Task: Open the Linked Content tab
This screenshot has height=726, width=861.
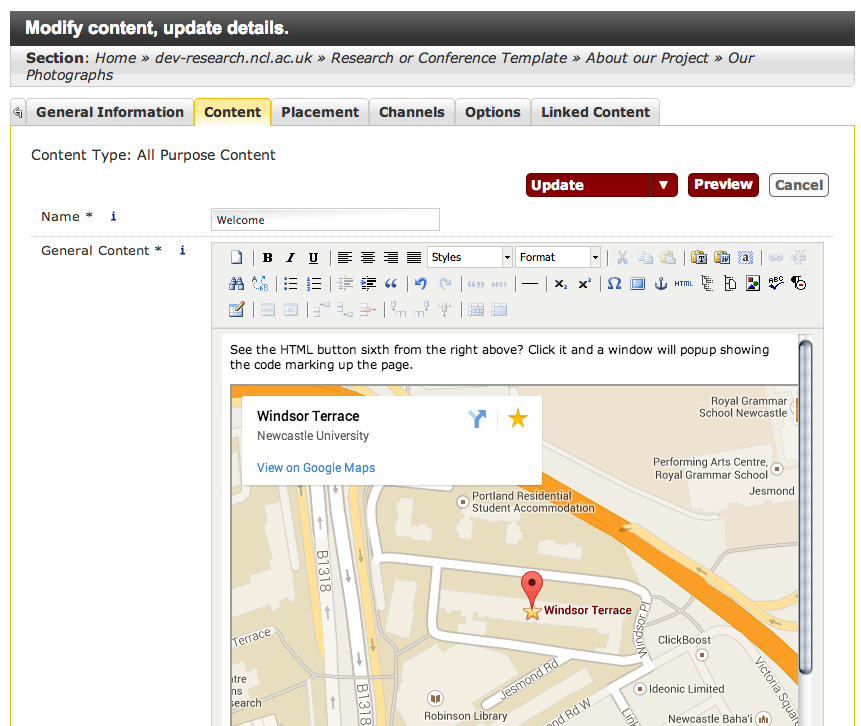Action: click(x=595, y=112)
